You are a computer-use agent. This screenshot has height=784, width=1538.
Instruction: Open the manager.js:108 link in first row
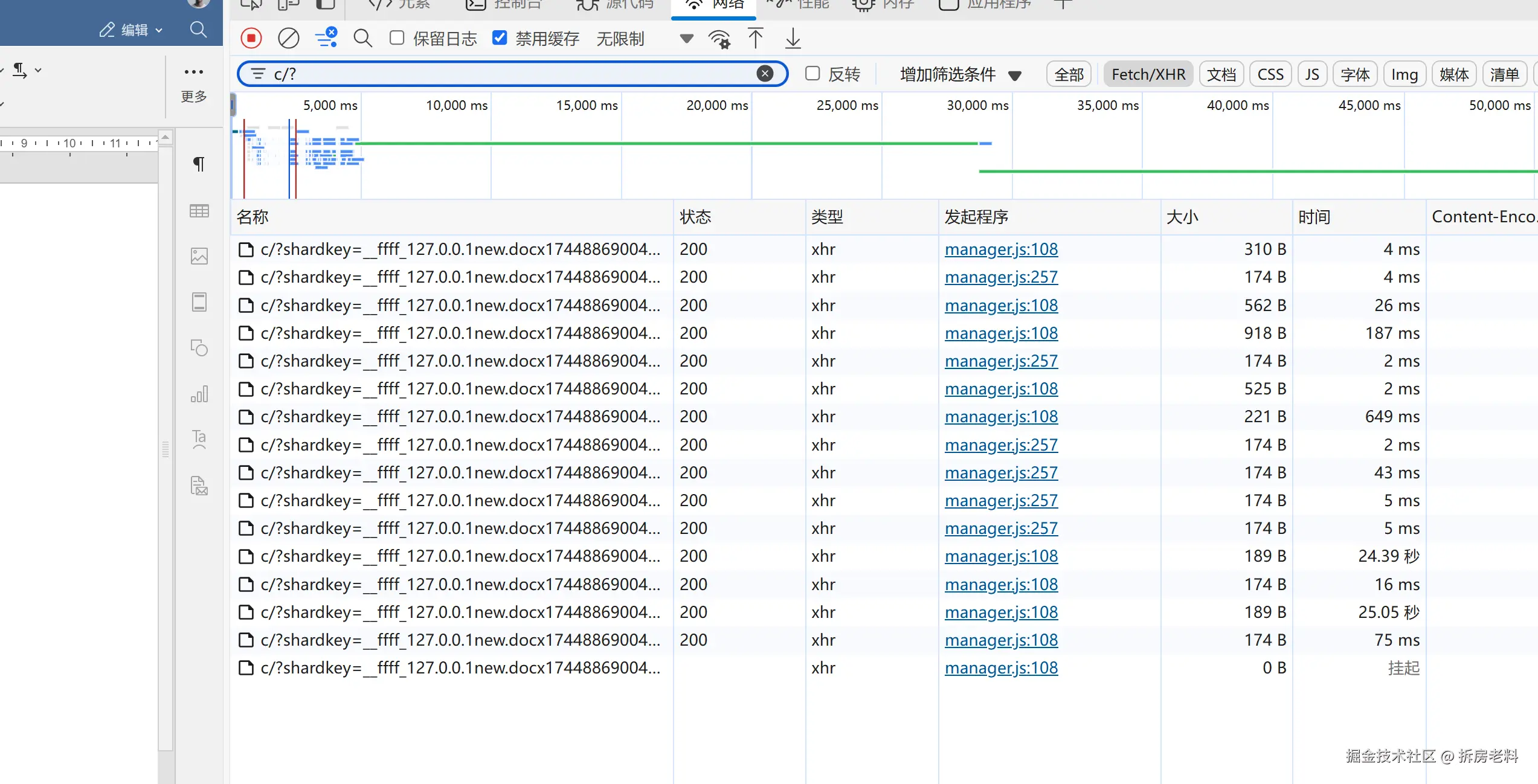click(1001, 249)
